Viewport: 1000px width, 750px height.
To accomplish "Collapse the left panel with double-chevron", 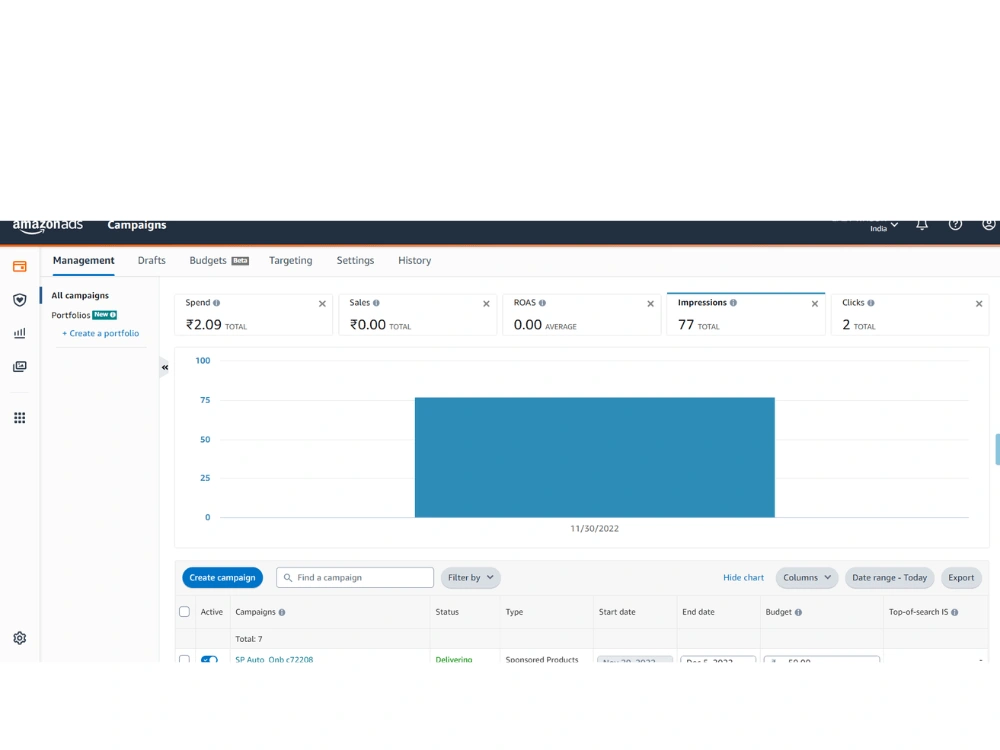I will coord(165,367).
